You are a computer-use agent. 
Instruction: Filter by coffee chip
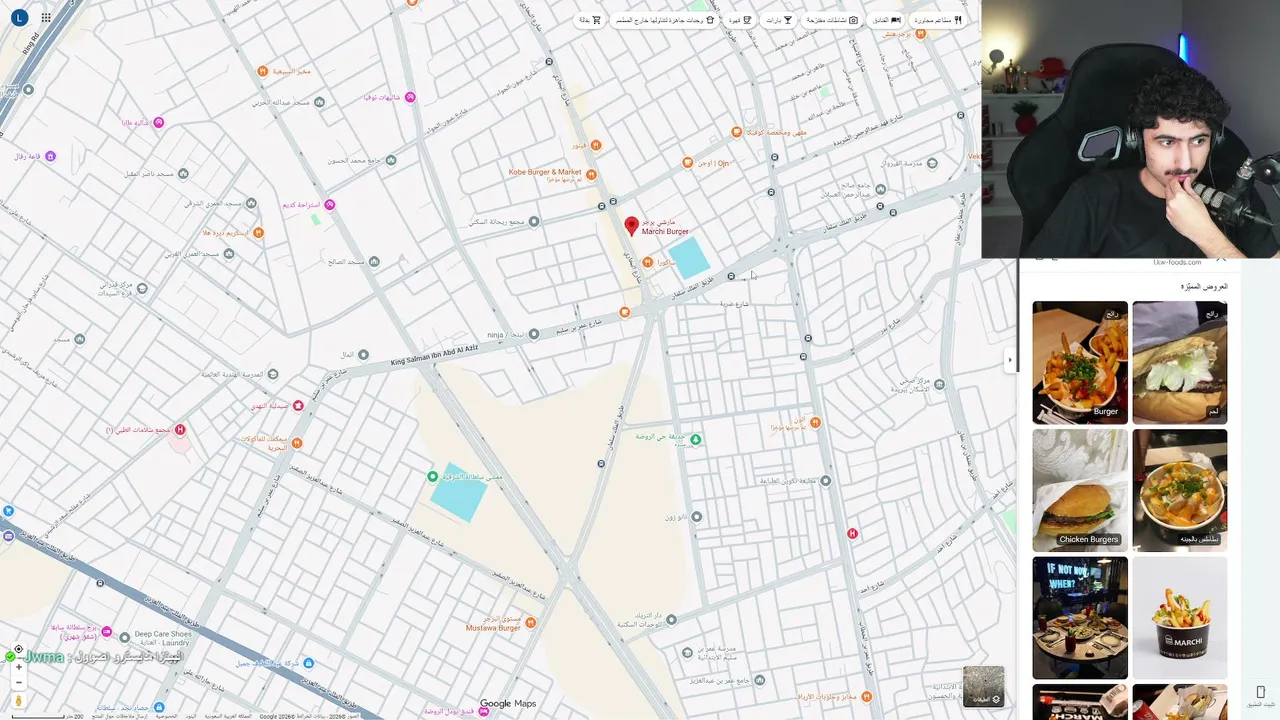740,20
